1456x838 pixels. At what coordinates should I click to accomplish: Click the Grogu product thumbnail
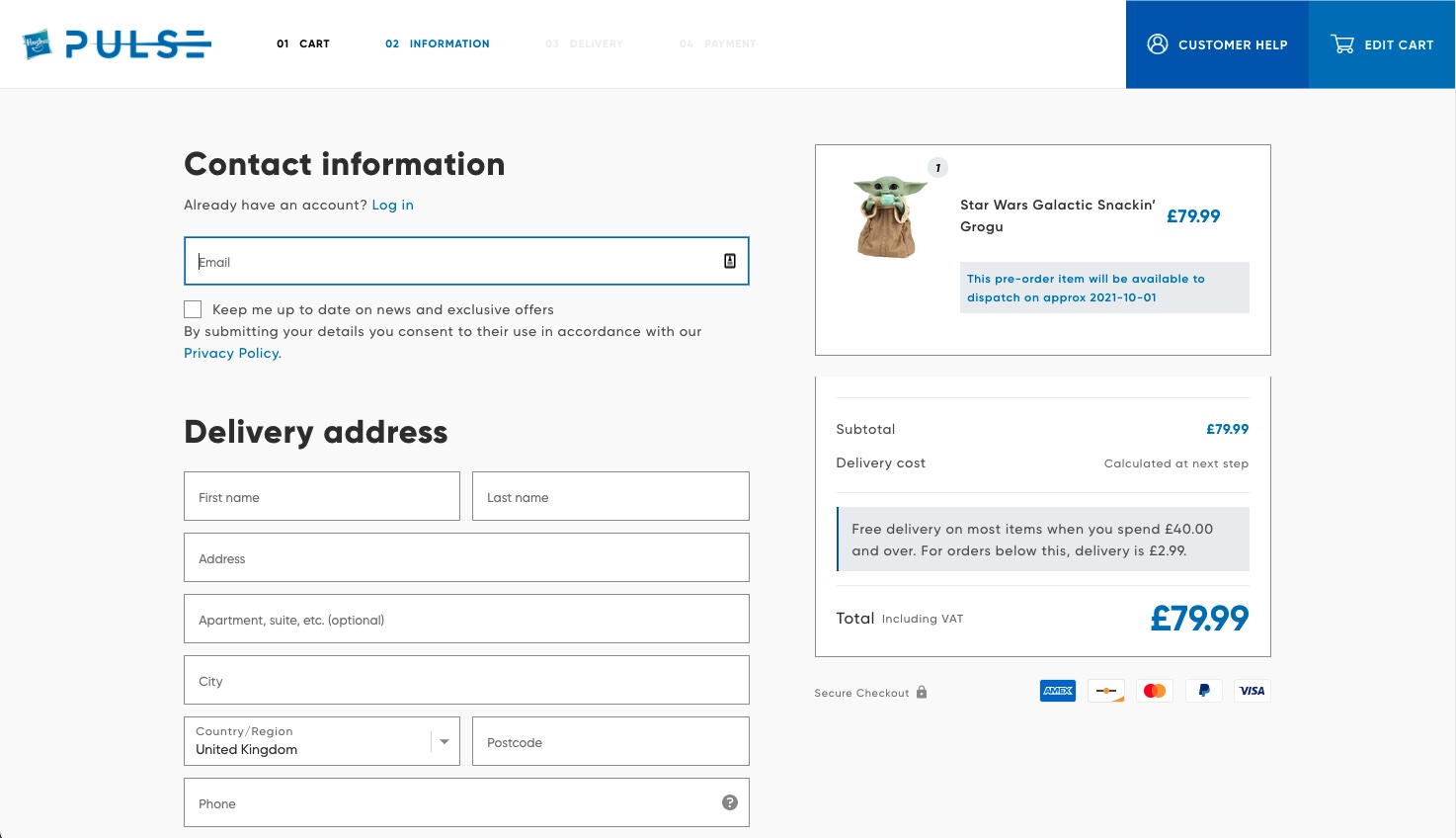(x=890, y=216)
